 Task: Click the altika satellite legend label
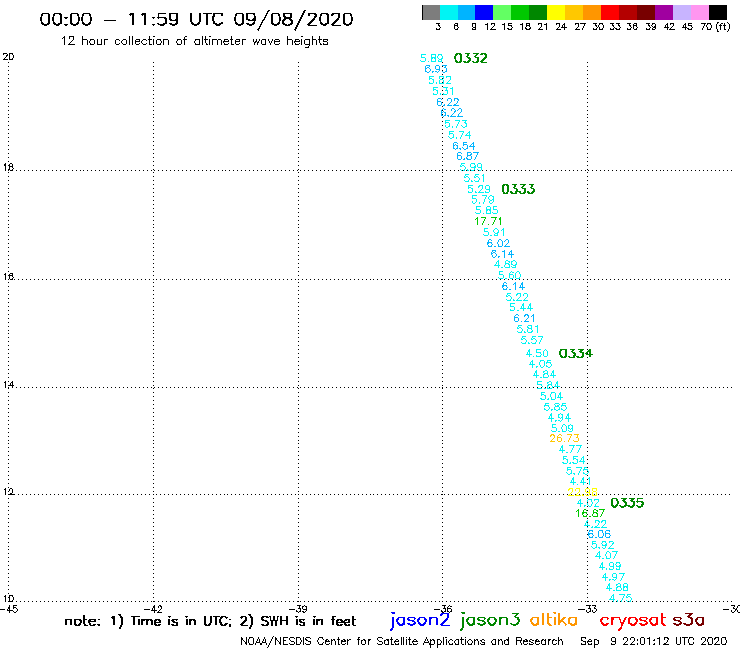pyautogui.click(x=554, y=620)
